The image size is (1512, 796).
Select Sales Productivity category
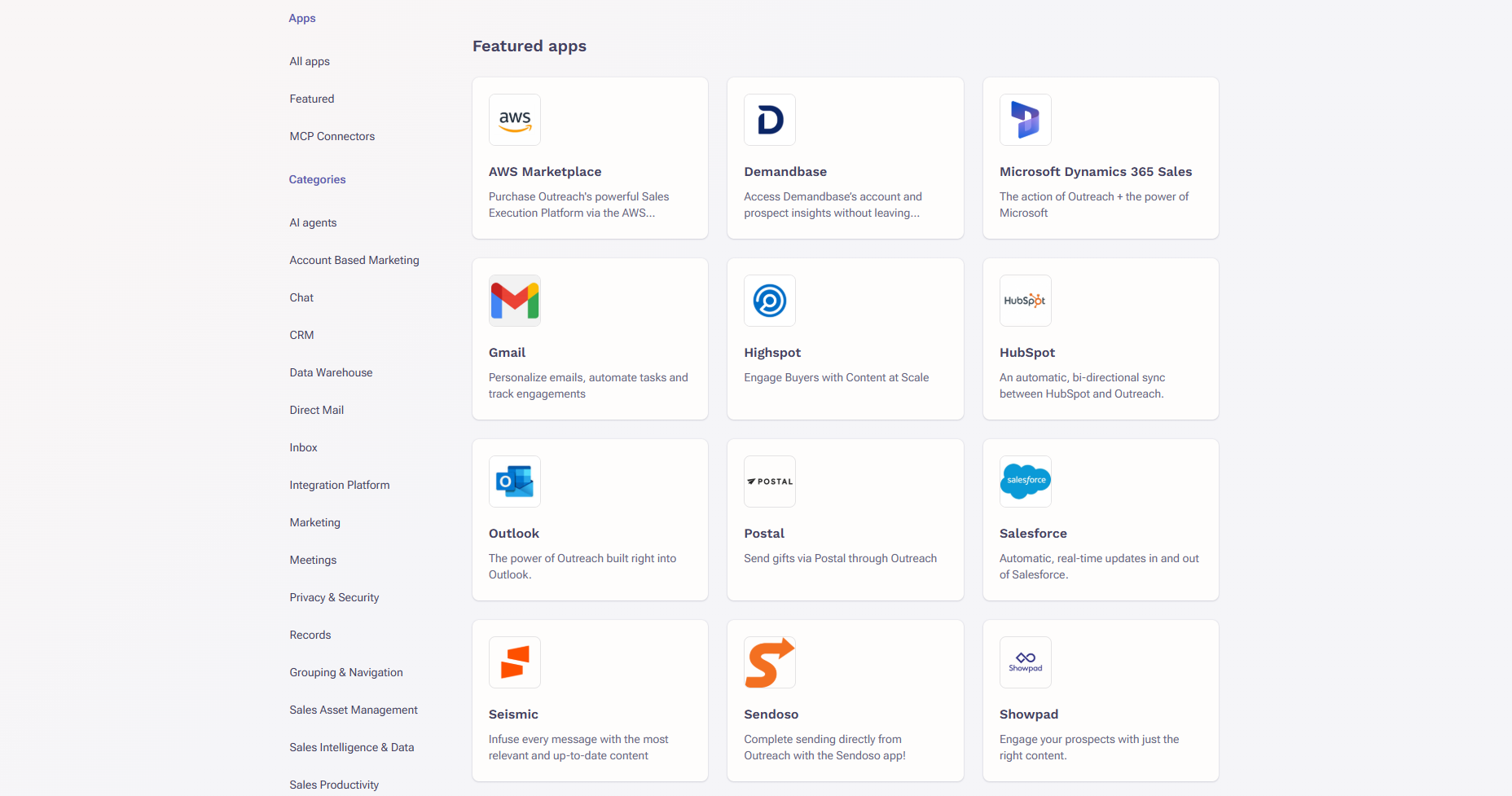(334, 785)
